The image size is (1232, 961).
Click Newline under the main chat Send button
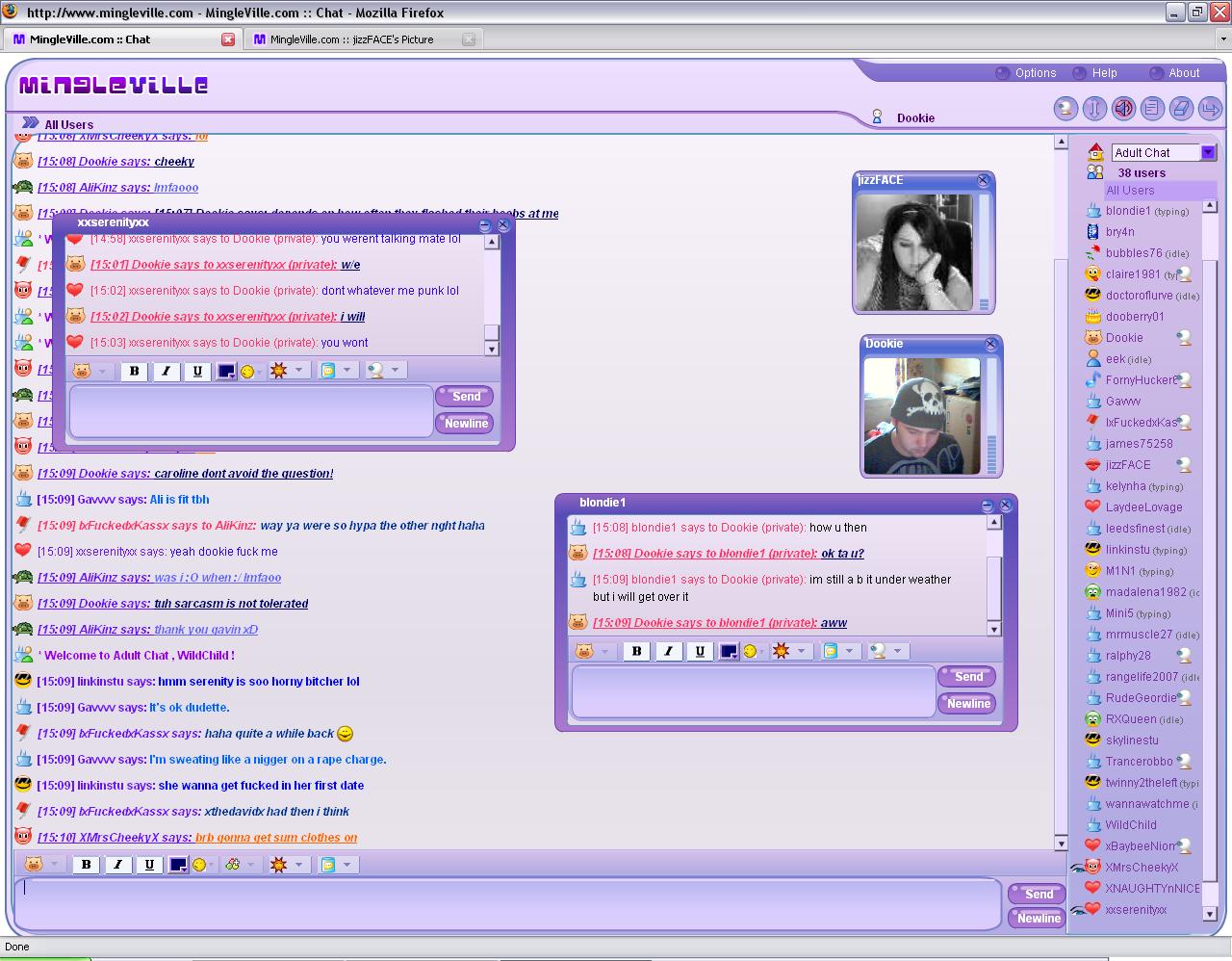[1037, 918]
